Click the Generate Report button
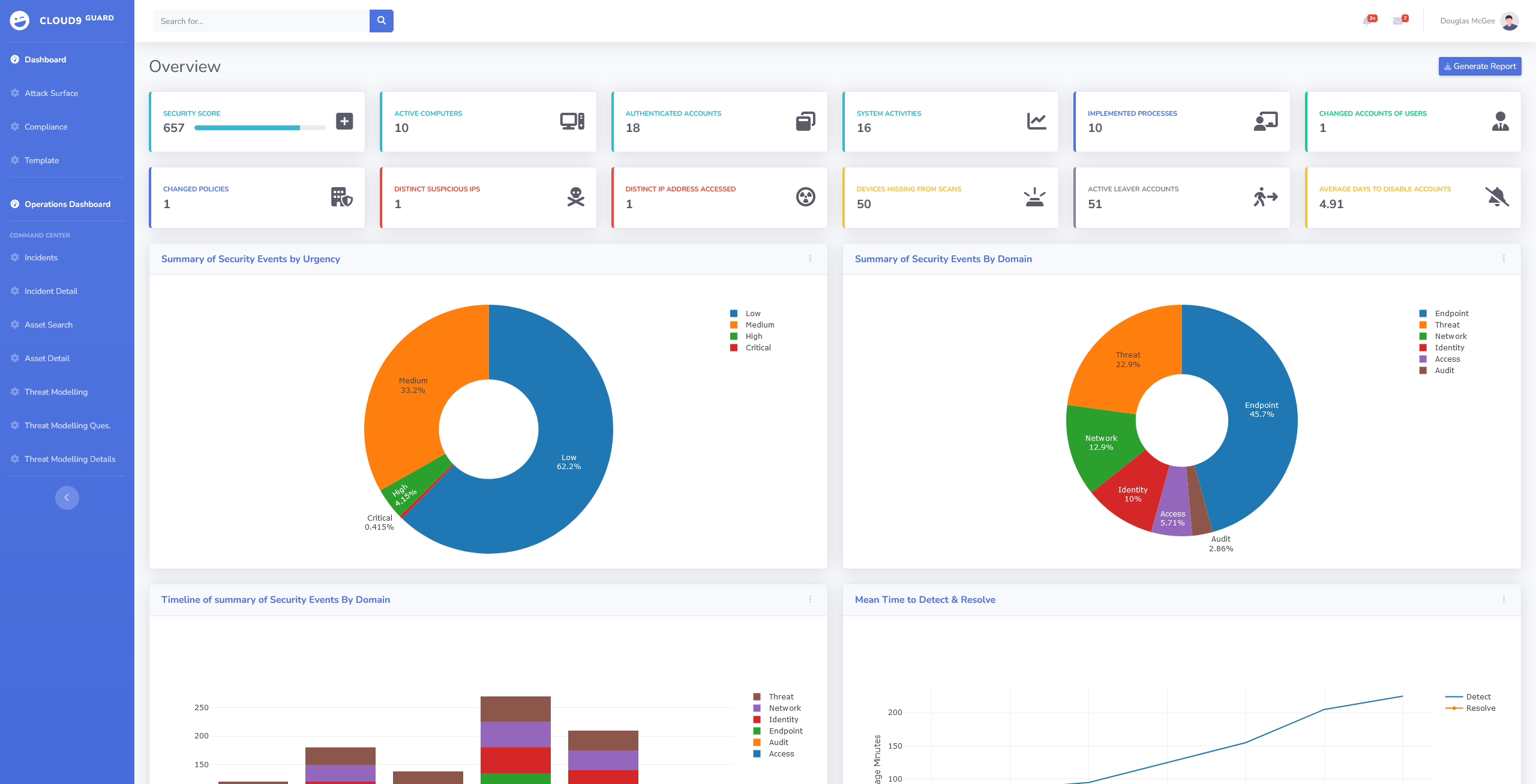This screenshot has width=1536, height=784. point(1480,66)
